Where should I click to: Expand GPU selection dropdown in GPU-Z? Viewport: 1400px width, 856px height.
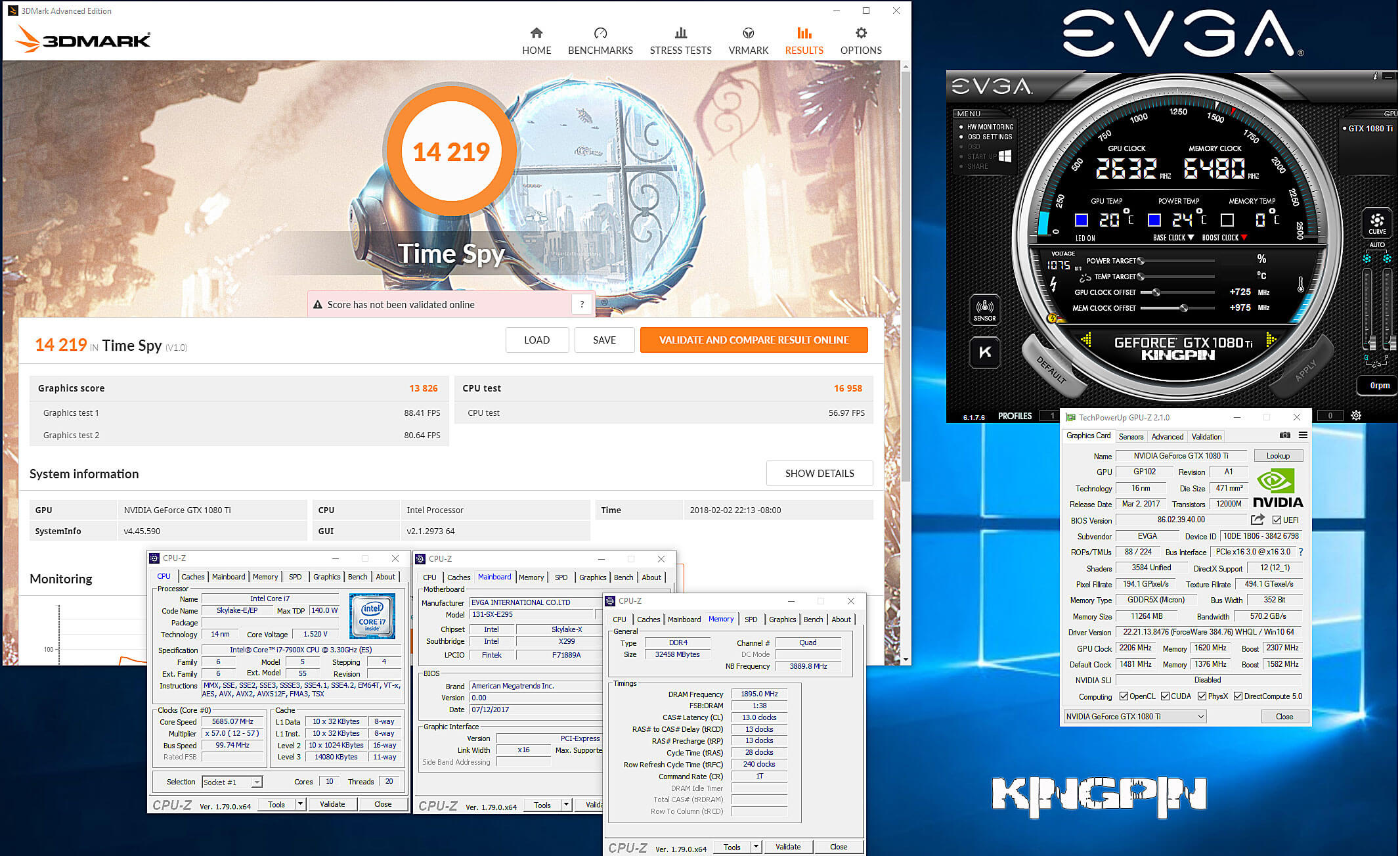tap(1200, 717)
